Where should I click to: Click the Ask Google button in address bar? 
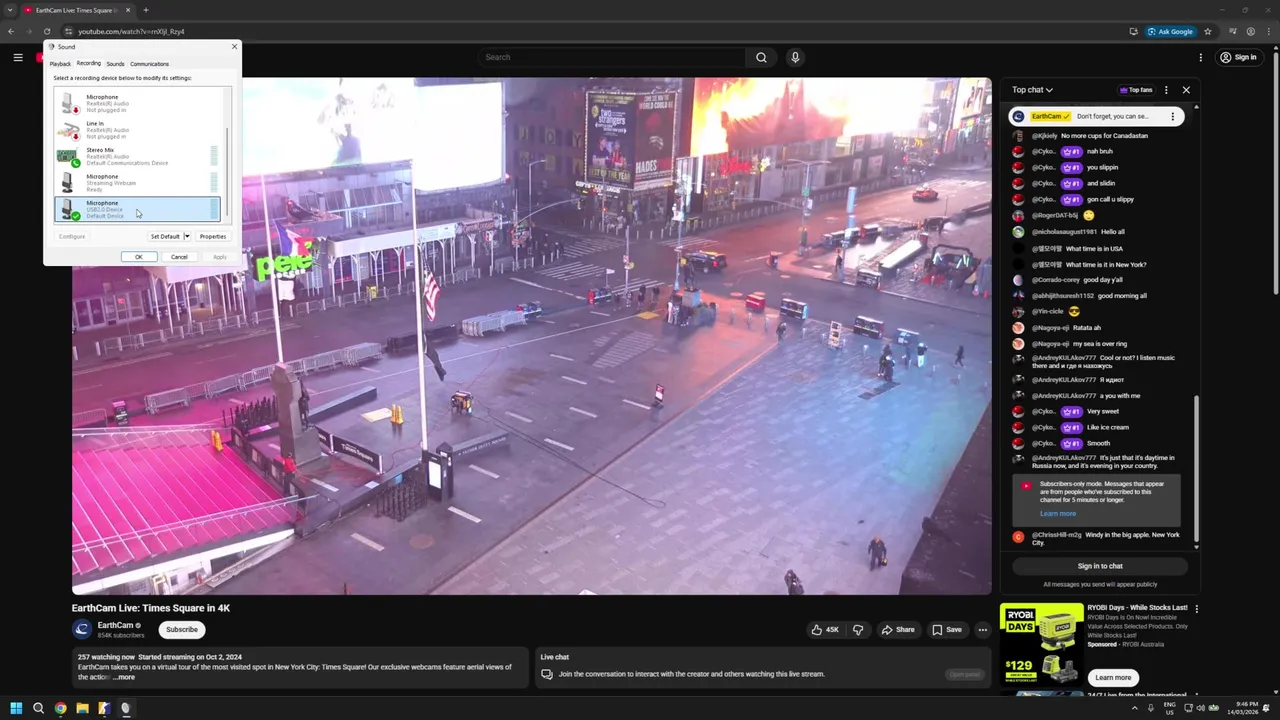[x=1171, y=31]
